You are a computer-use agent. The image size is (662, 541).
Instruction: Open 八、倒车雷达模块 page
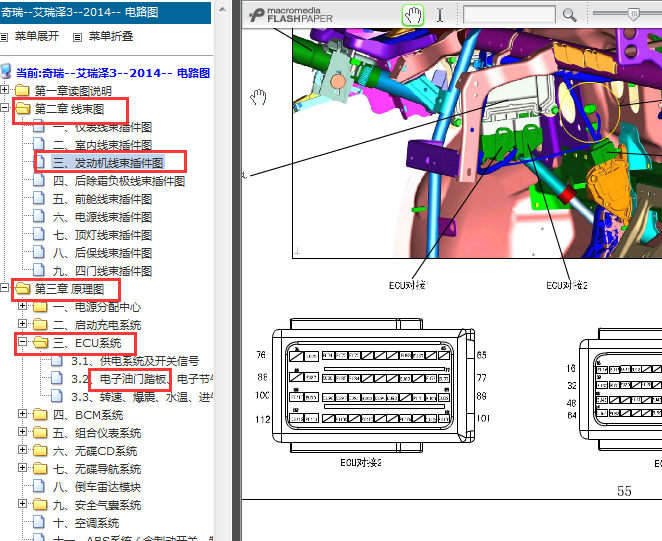(97, 487)
